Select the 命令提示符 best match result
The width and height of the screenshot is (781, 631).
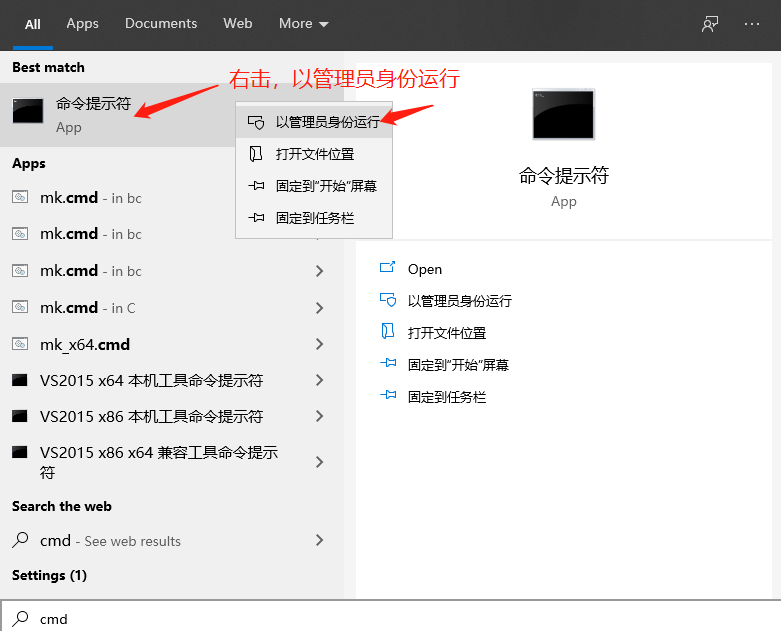[118, 115]
